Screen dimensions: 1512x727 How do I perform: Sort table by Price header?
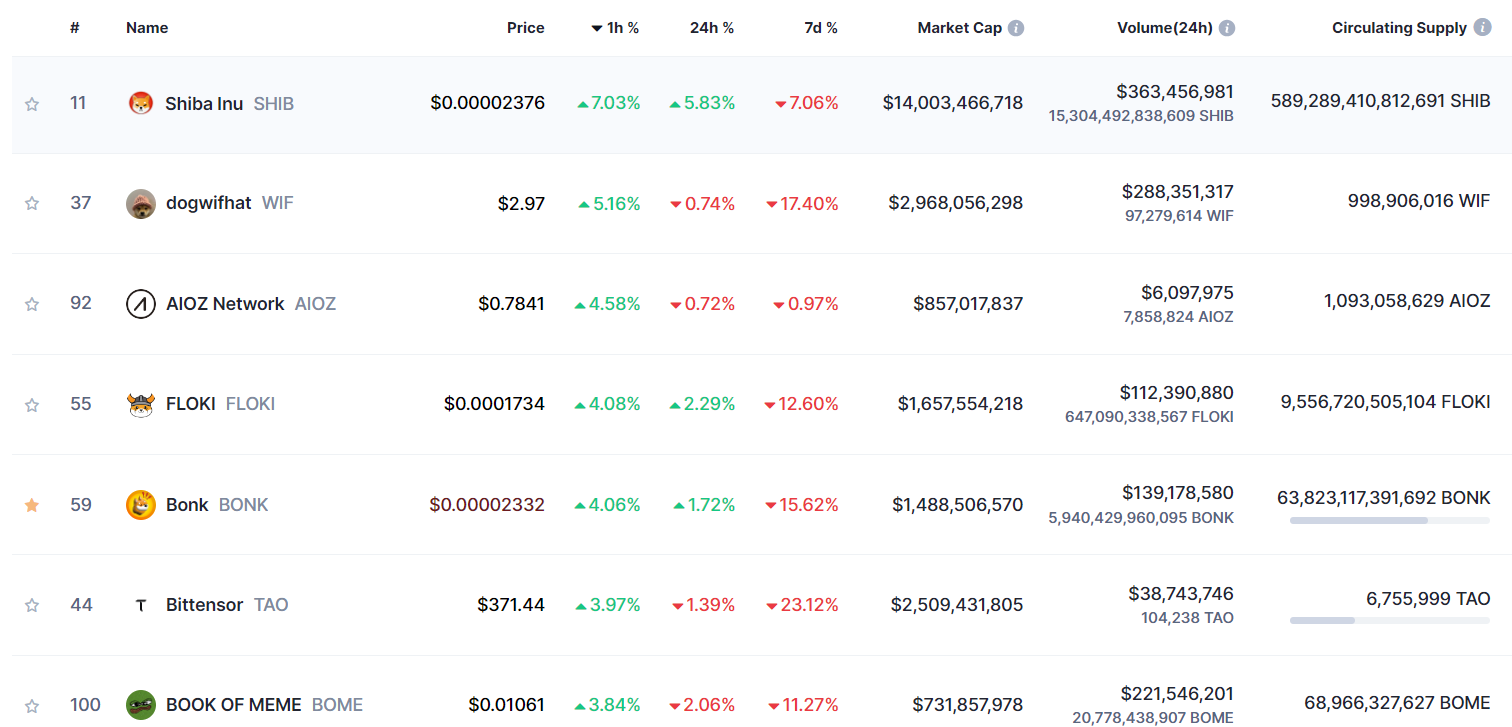tap(526, 28)
